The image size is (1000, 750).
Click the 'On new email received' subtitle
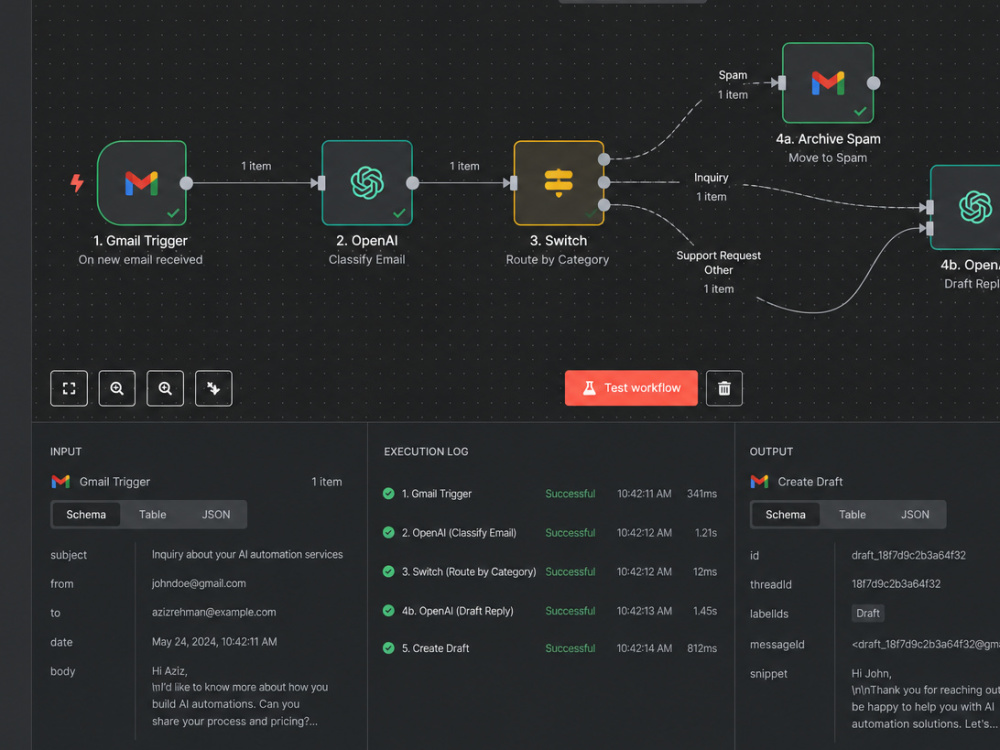pos(140,260)
